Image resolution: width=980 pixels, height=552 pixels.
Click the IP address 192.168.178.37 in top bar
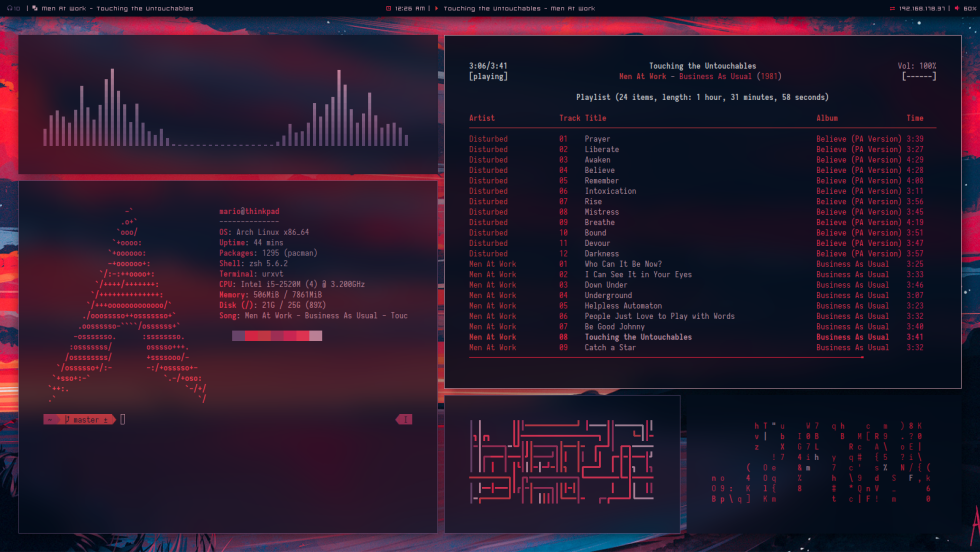click(x=922, y=8)
